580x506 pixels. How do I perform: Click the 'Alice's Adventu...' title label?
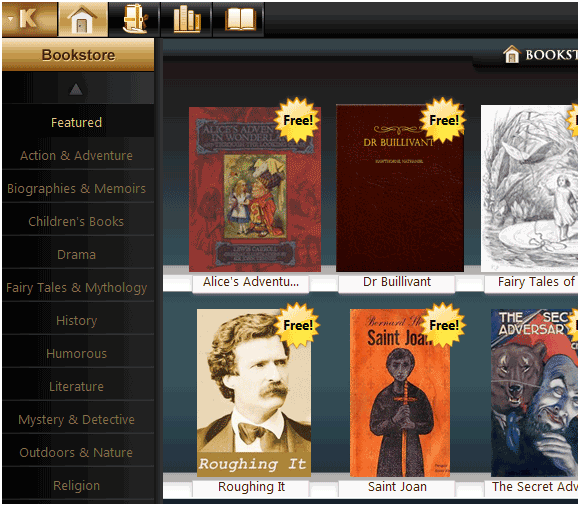pyautogui.click(x=251, y=282)
